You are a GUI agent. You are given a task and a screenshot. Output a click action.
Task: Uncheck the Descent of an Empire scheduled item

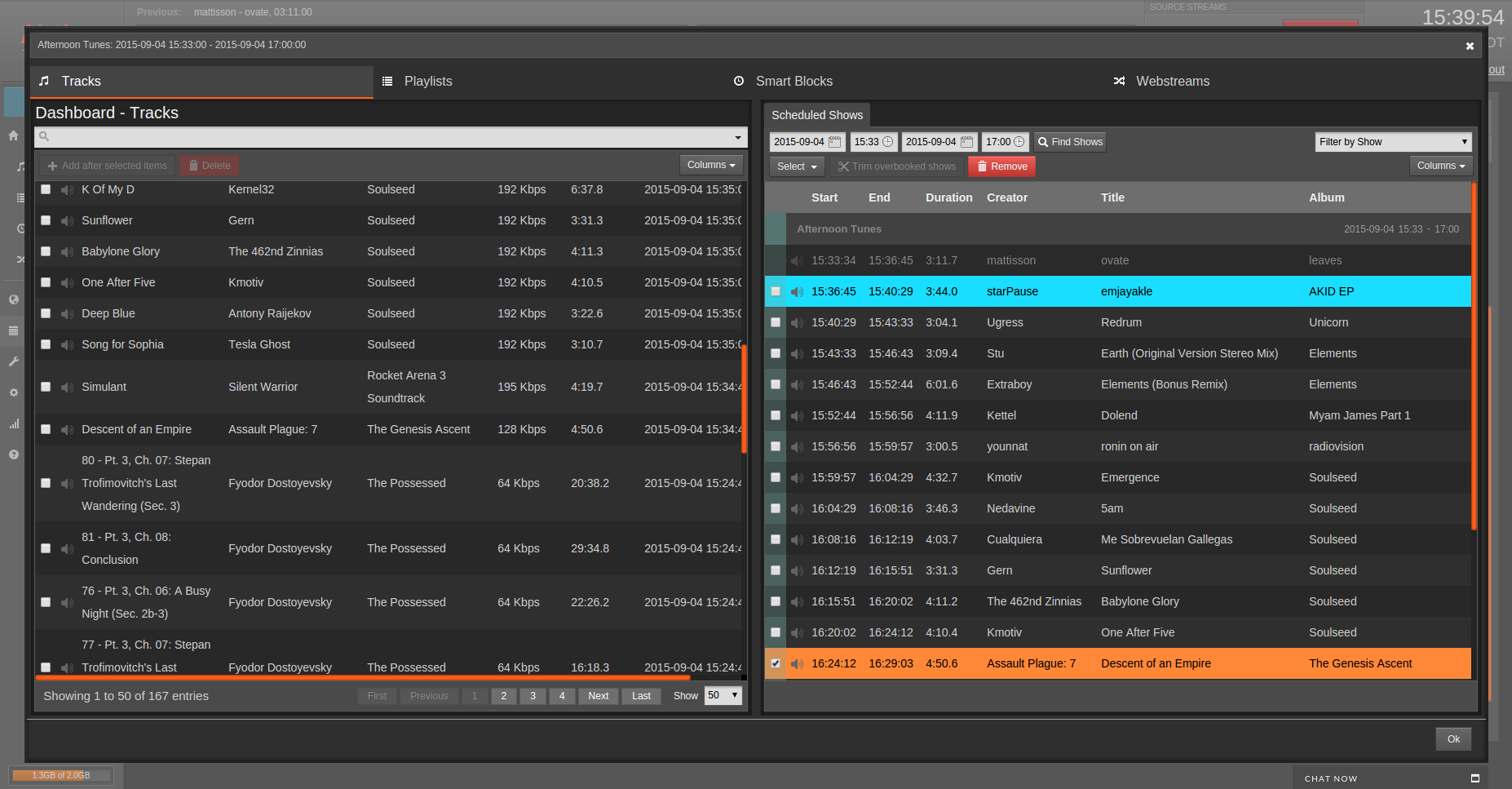click(776, 663)
